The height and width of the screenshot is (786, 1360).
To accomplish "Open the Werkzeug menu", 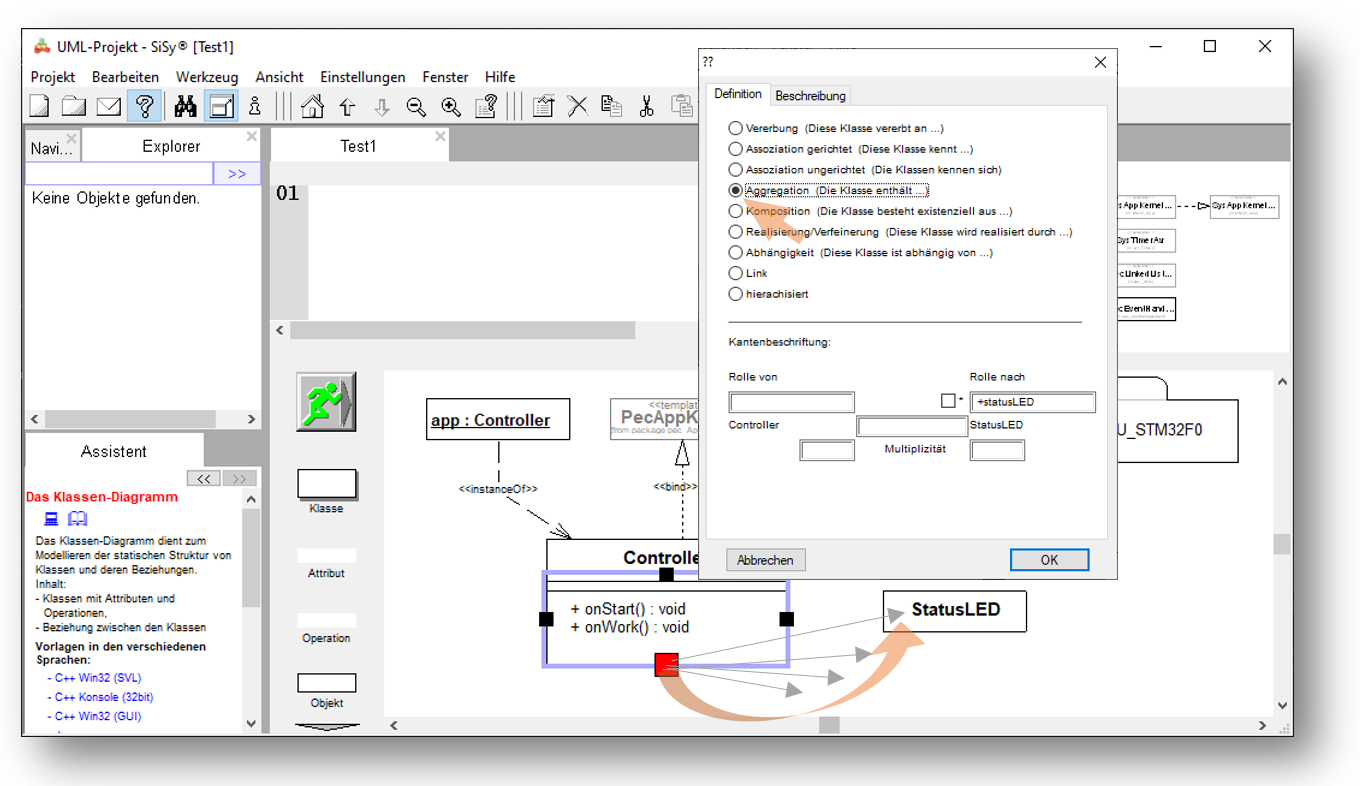I will point(207,77).
